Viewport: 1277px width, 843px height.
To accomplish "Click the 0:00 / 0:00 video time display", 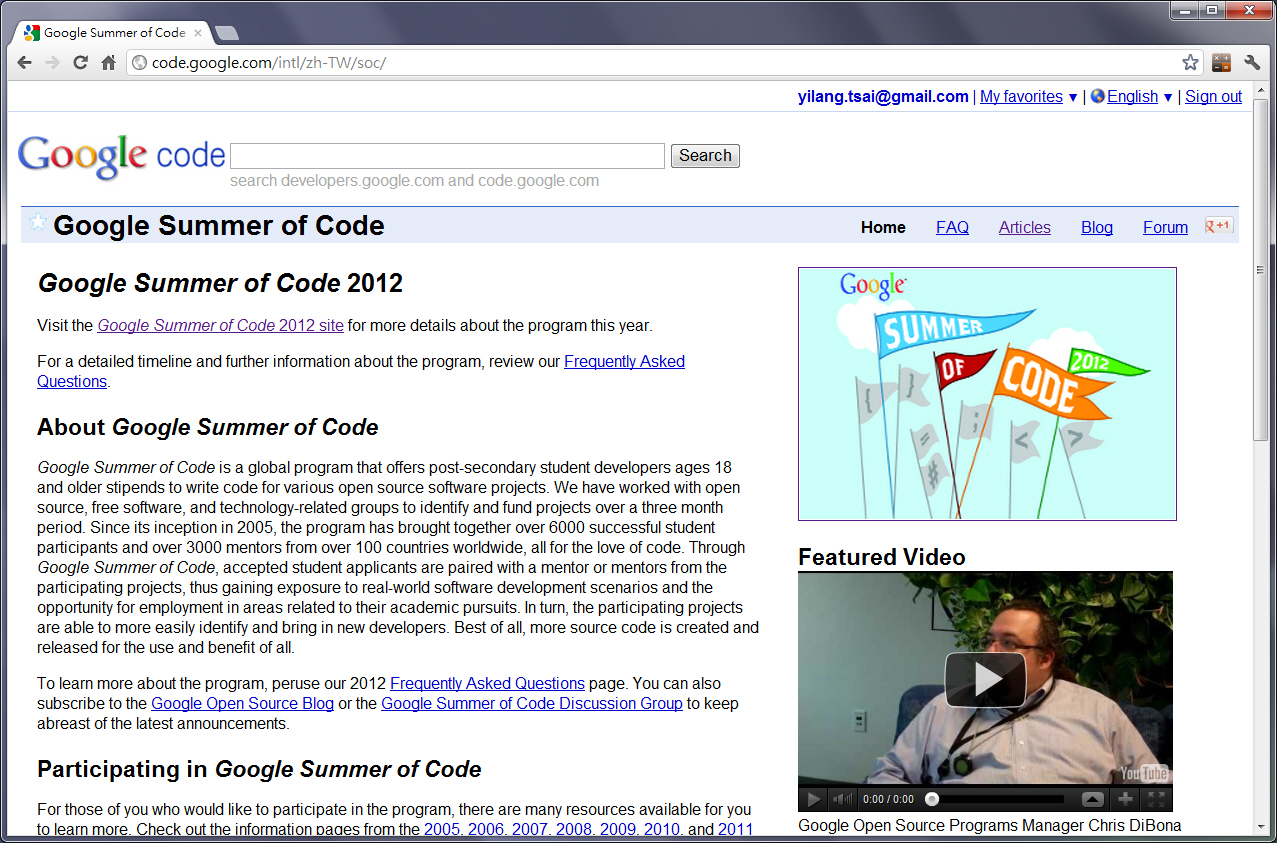I will click(887, 800).
